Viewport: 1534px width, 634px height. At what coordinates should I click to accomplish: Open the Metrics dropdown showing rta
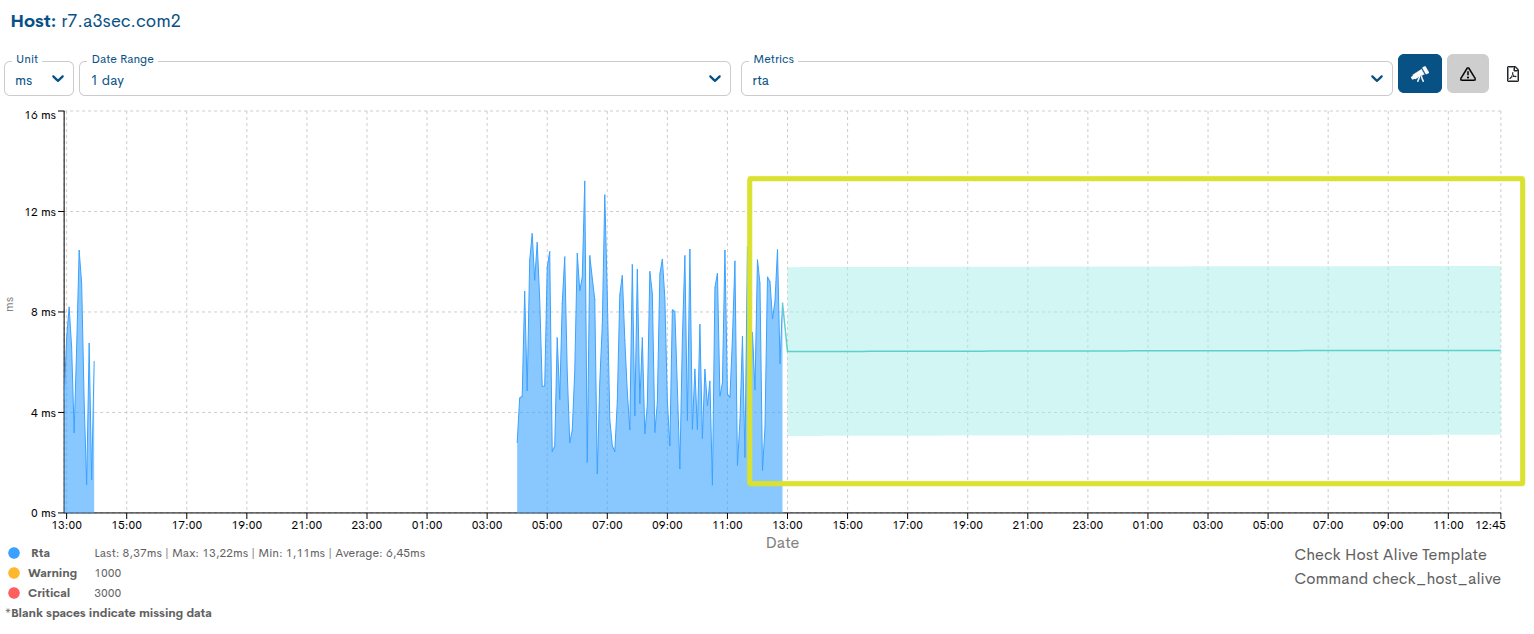pyautogui.click(x=1066, y=79)
